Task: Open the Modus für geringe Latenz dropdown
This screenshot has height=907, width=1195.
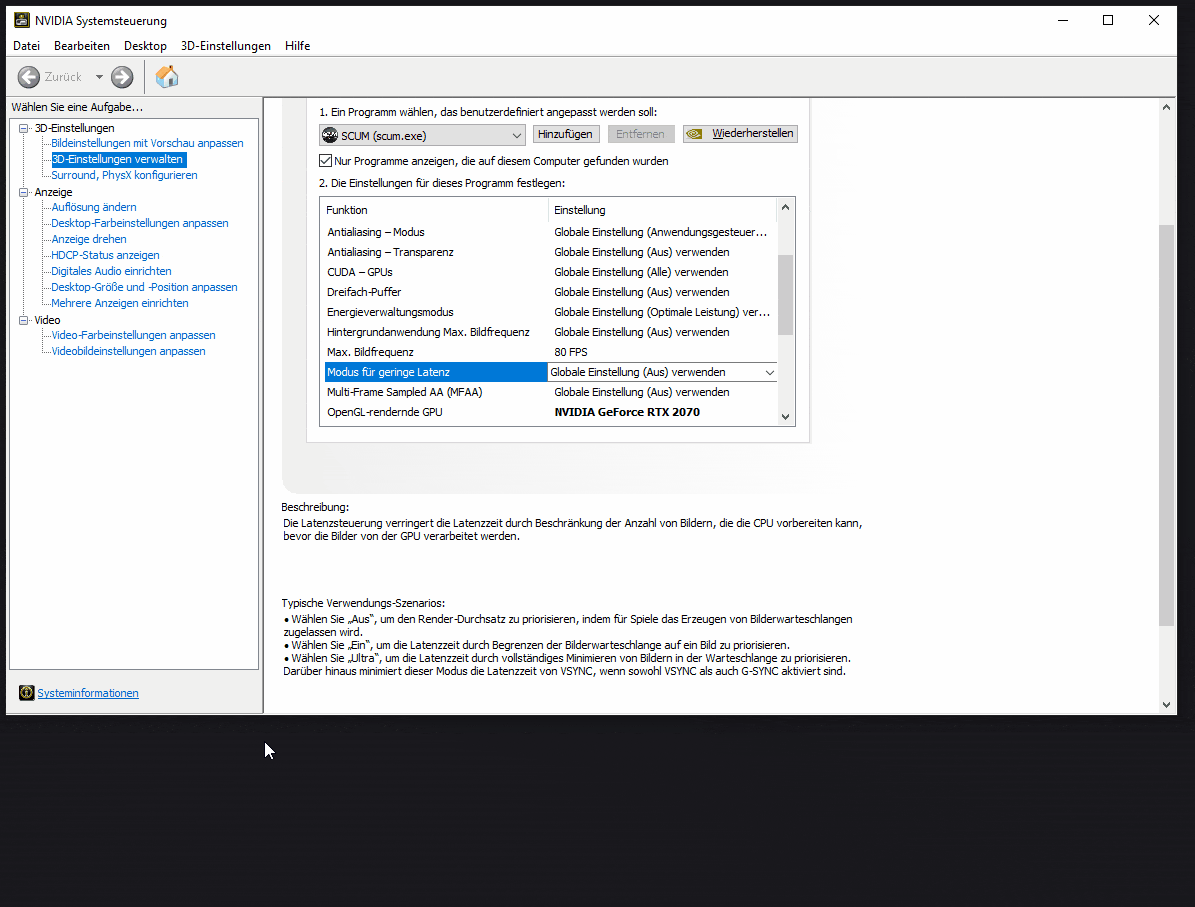Action: click(769, 372)
